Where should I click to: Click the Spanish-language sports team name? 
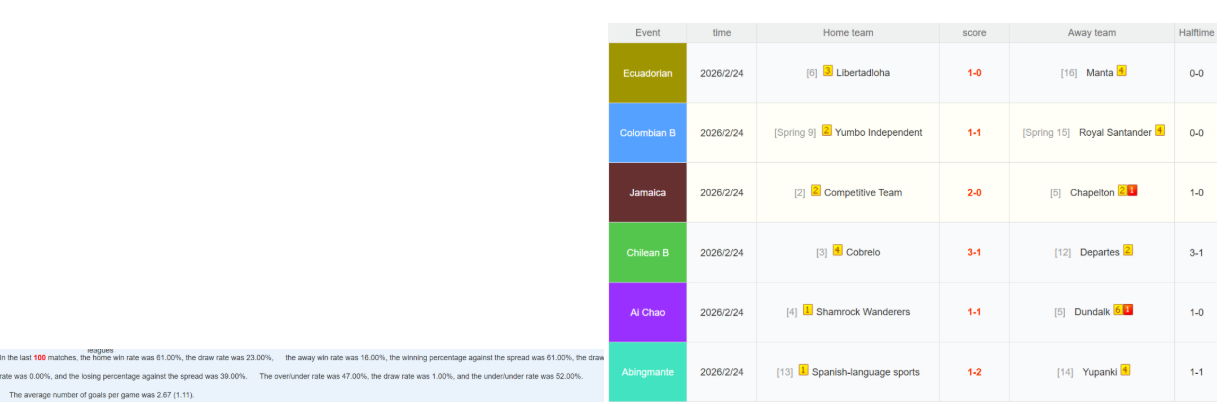coord(866,373)
